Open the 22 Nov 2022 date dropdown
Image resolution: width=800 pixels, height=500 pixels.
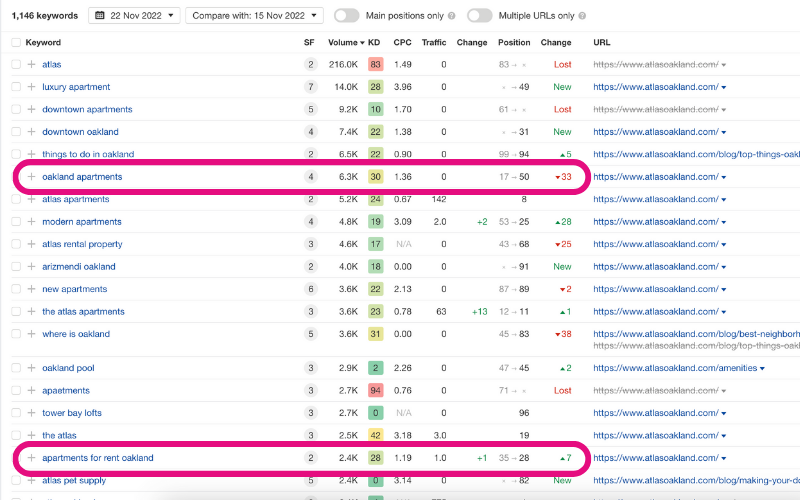(135, 16)
